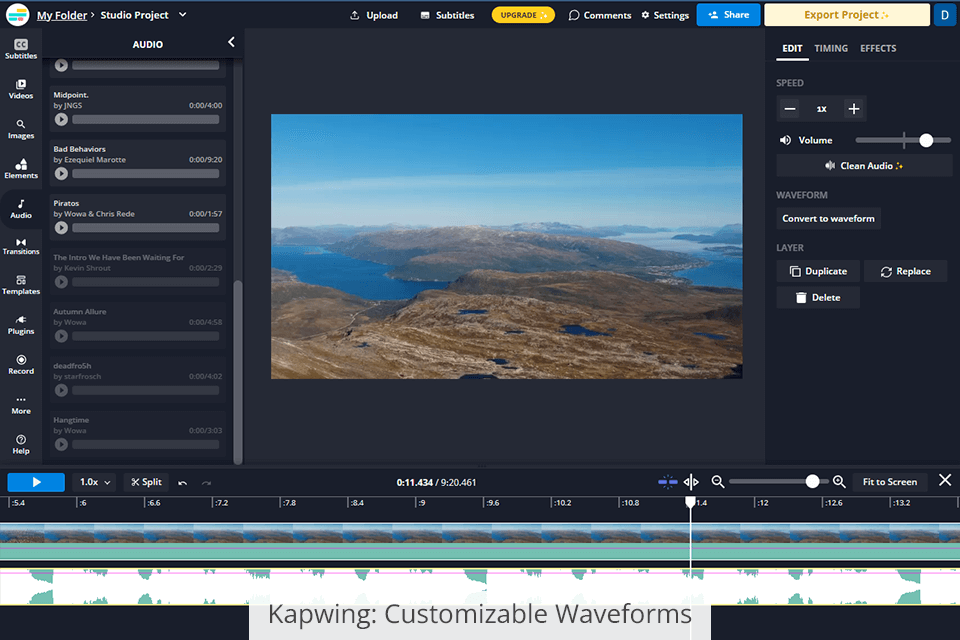Open the D user profile avatar
This screenshot has width=960, height=640.
pyautogui.click(x=945, y=15)
